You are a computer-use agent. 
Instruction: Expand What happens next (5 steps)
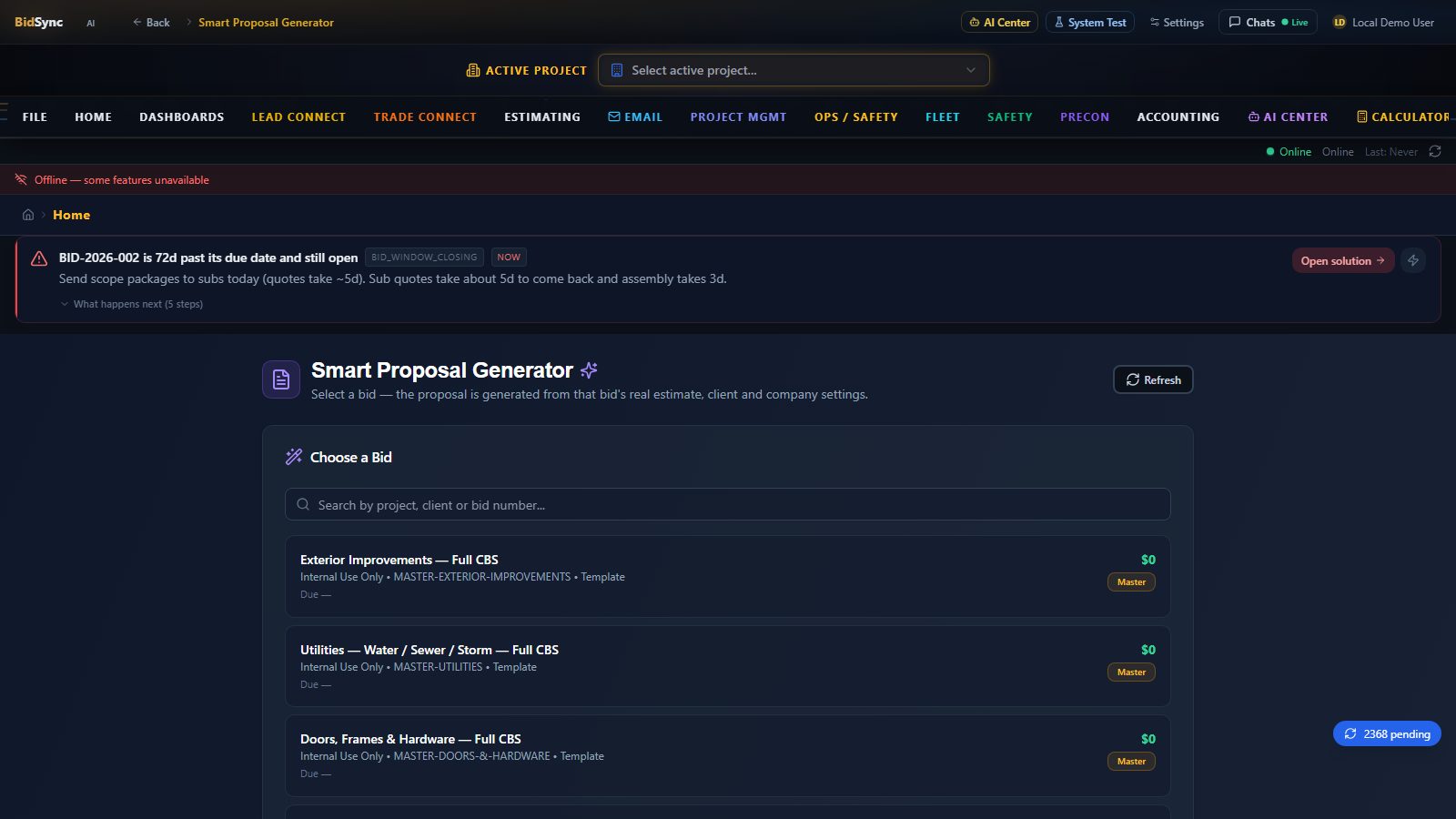point(131,304)
